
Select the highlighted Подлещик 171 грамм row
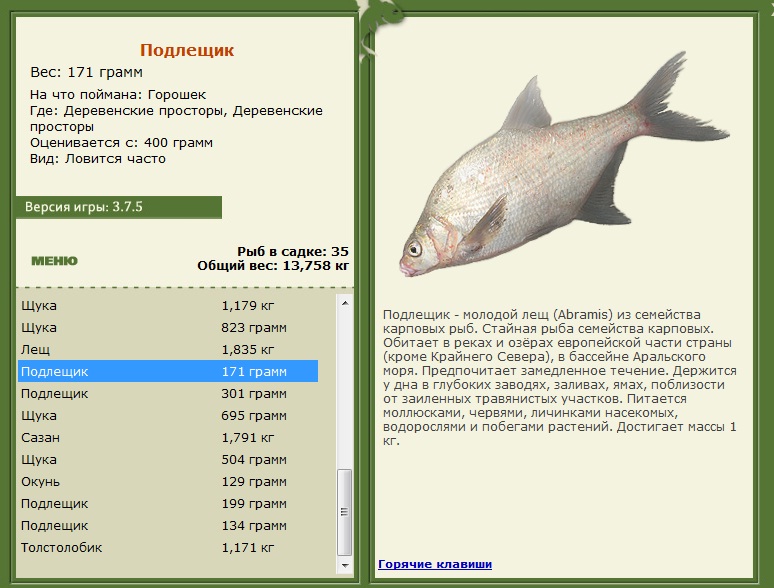point(168,371)
